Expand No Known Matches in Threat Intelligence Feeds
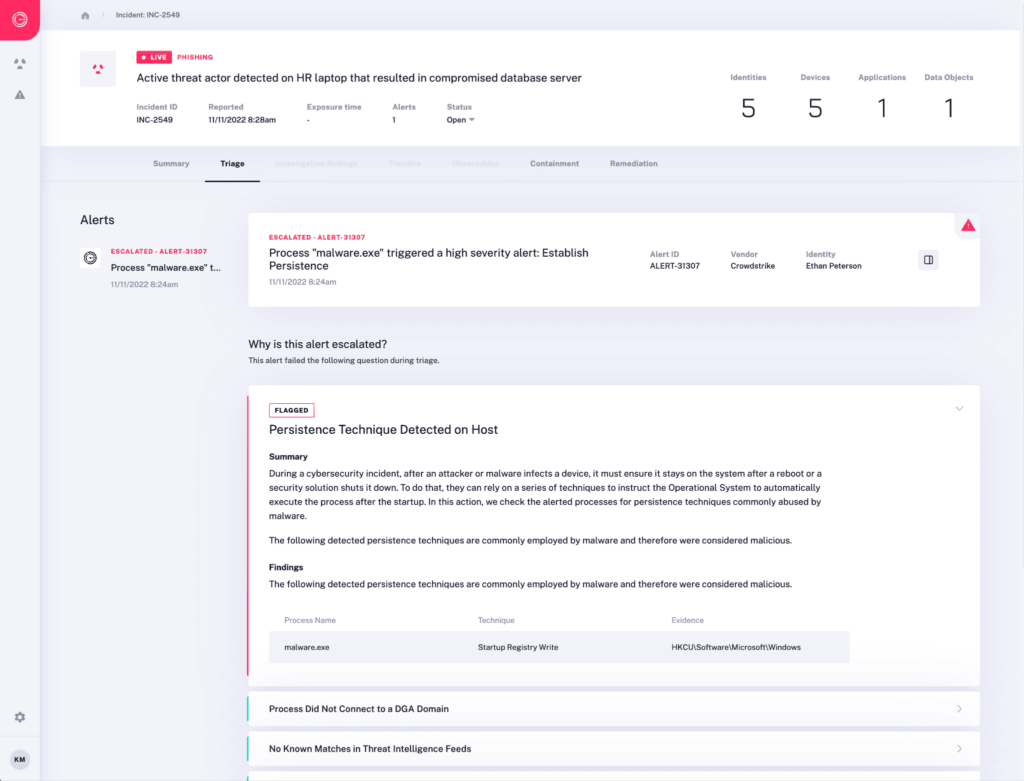The width and height of the screenshot is (1024, 781). (x=958, y=748)
